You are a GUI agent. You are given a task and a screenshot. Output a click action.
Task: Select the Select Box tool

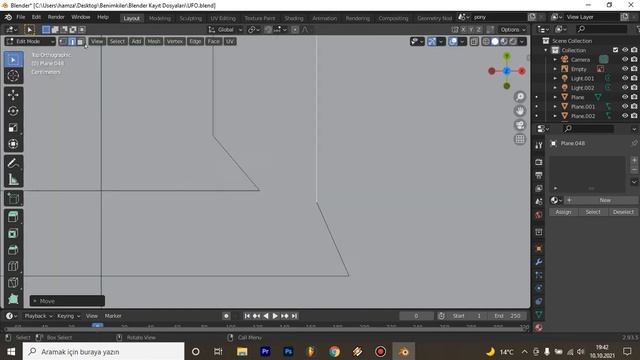(13, 60)
